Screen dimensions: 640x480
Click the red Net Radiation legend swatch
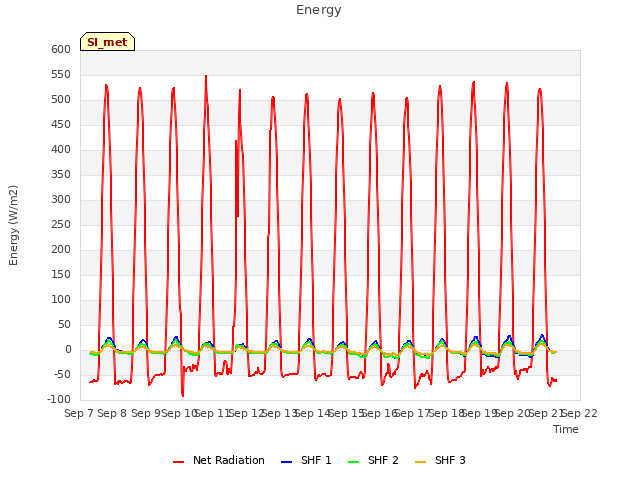[178, 462]
